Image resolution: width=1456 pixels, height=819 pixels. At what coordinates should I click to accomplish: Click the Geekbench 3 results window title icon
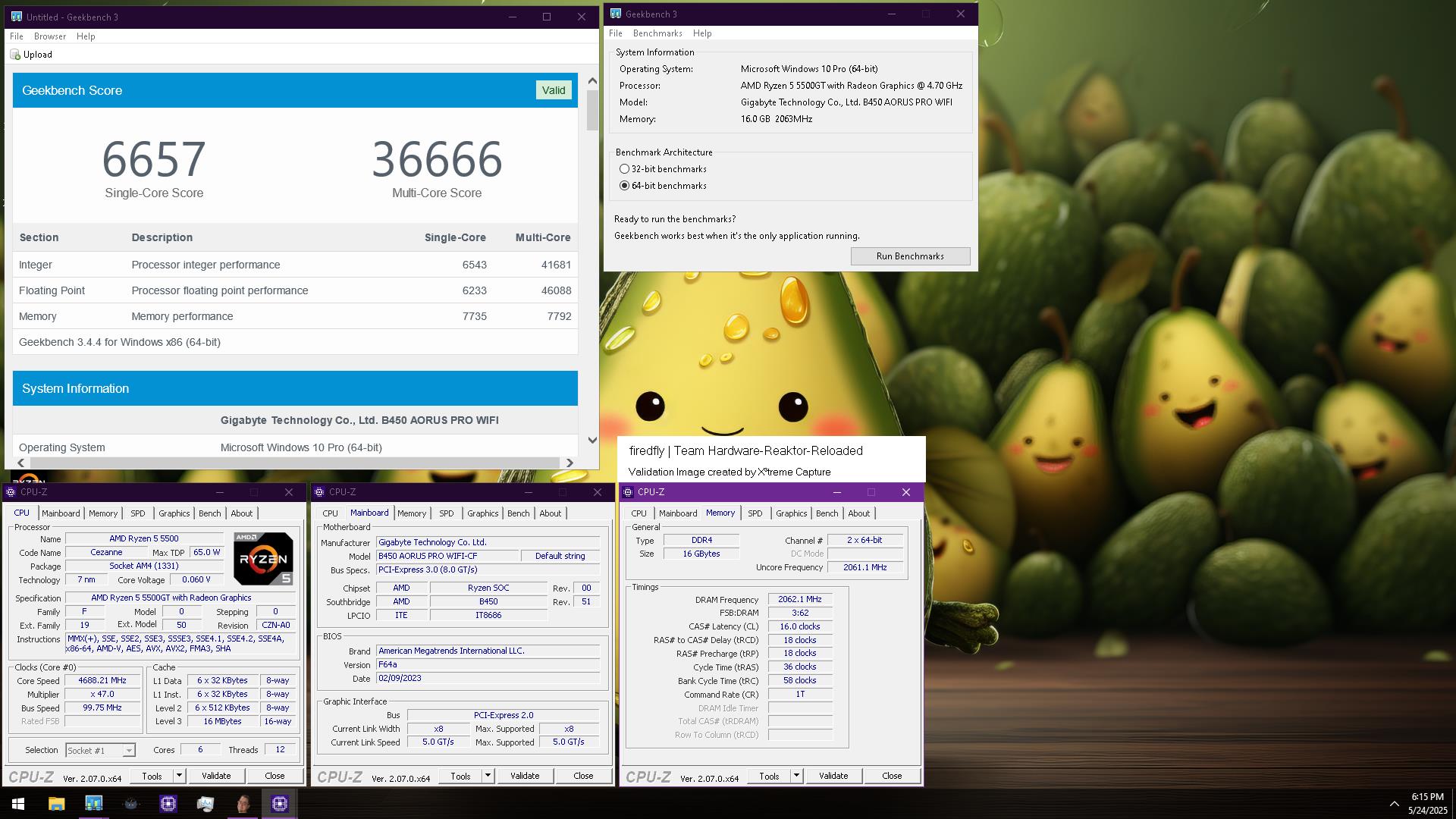click(16, 17)
